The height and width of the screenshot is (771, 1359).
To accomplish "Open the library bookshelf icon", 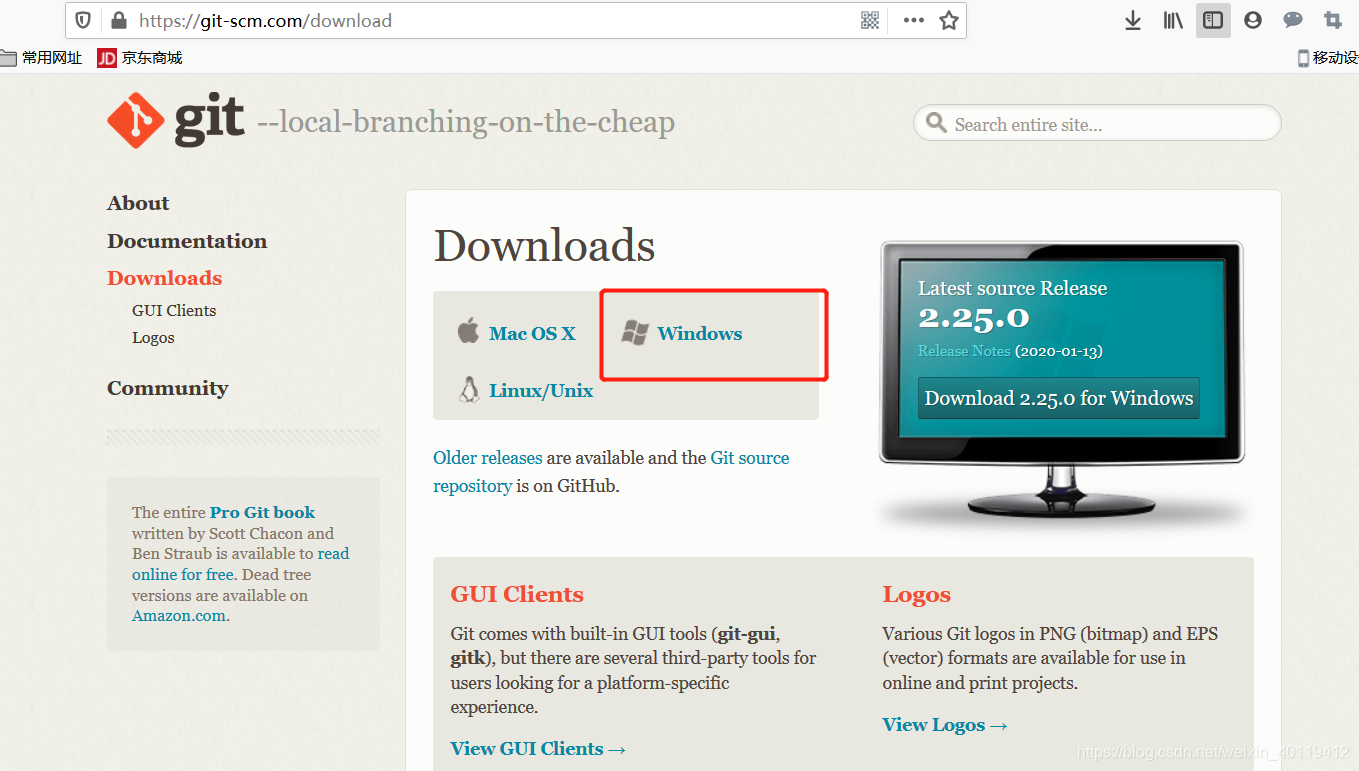I will (x=1173, y=20).
